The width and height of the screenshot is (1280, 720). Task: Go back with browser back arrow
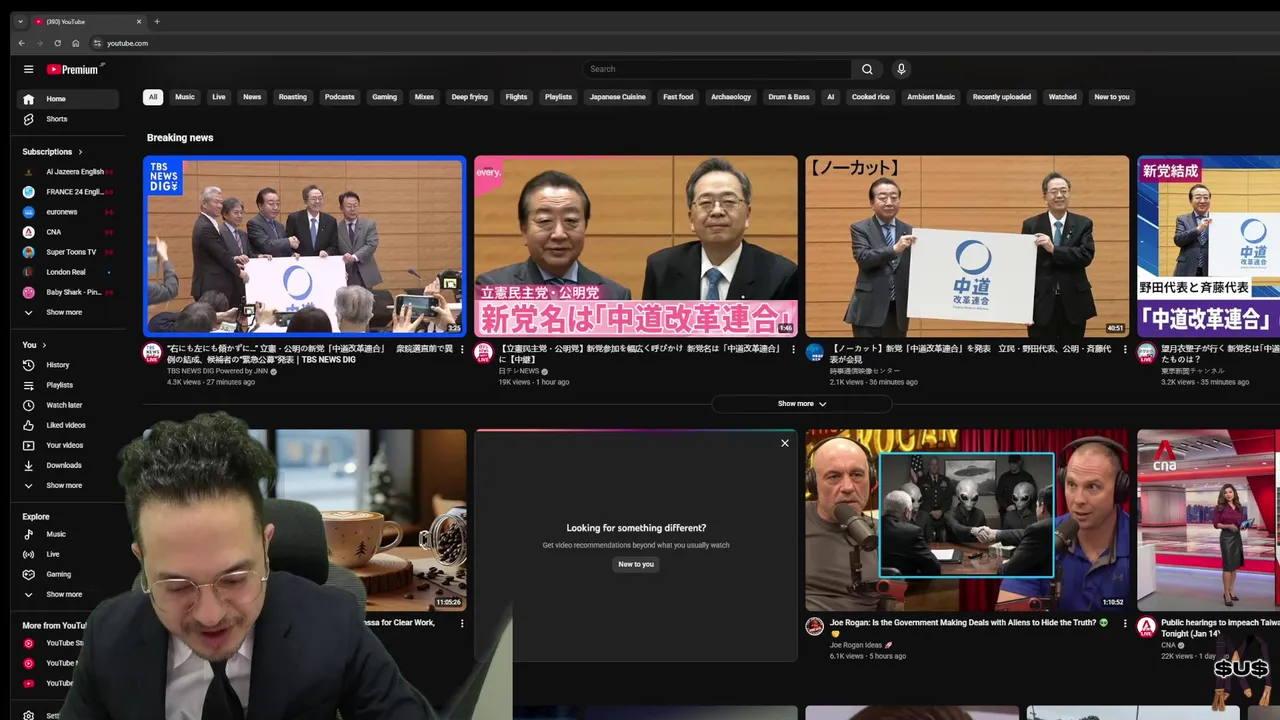click(x=22, y=43)
